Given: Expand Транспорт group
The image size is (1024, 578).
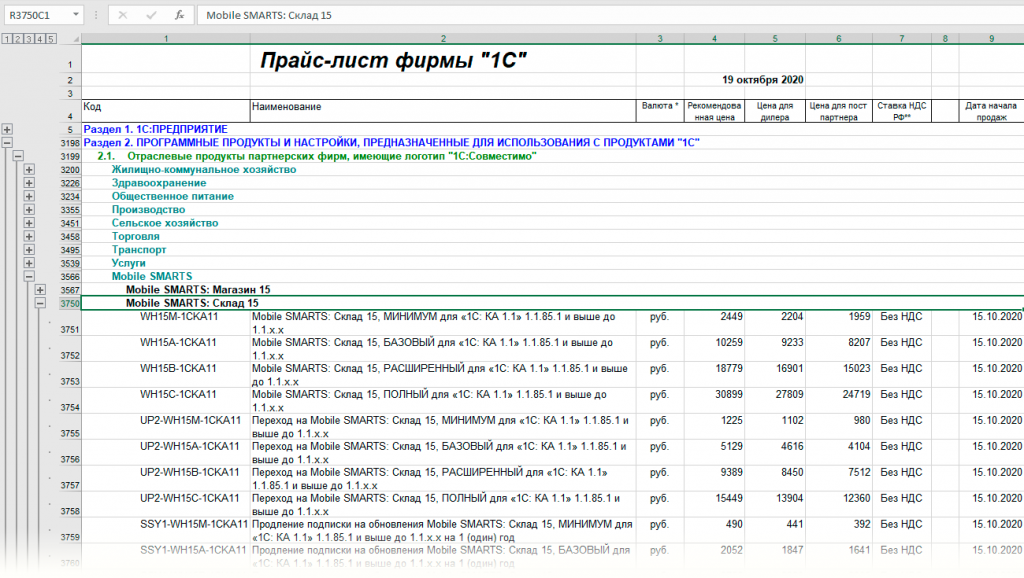Looking at the screenshot, I should 29,249.
